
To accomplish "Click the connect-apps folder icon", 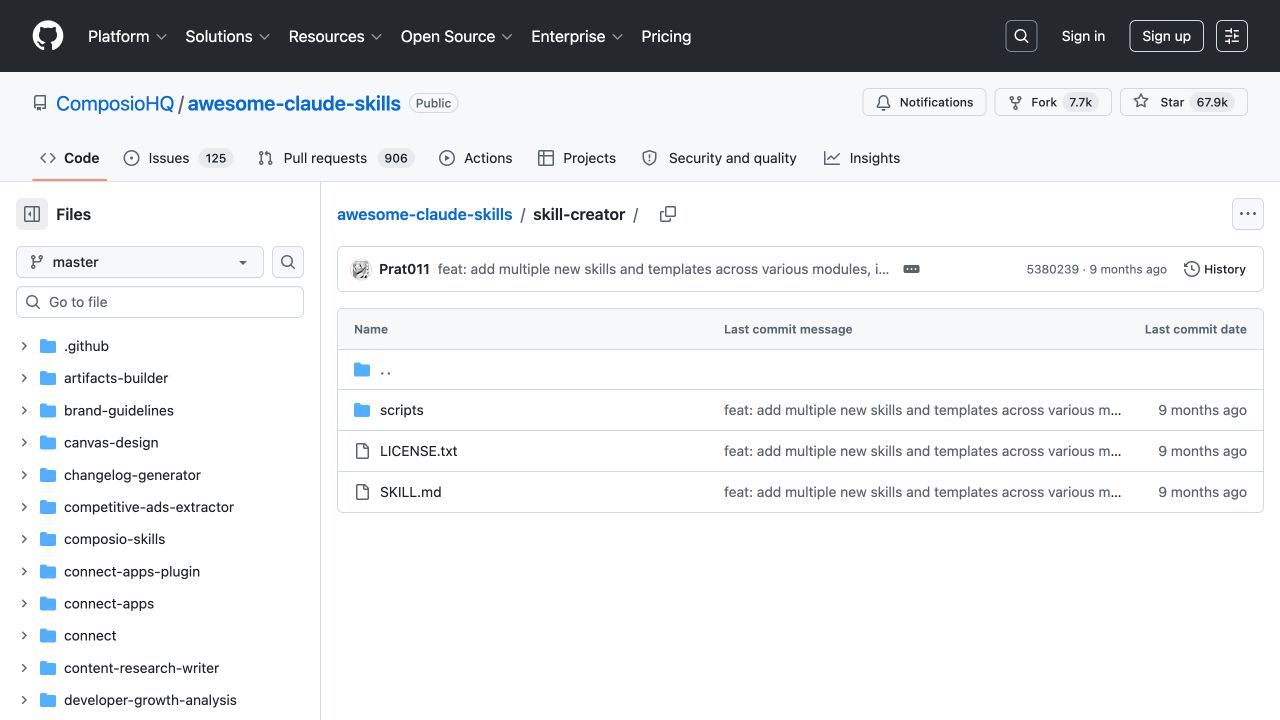I will (x=48, y=603).
